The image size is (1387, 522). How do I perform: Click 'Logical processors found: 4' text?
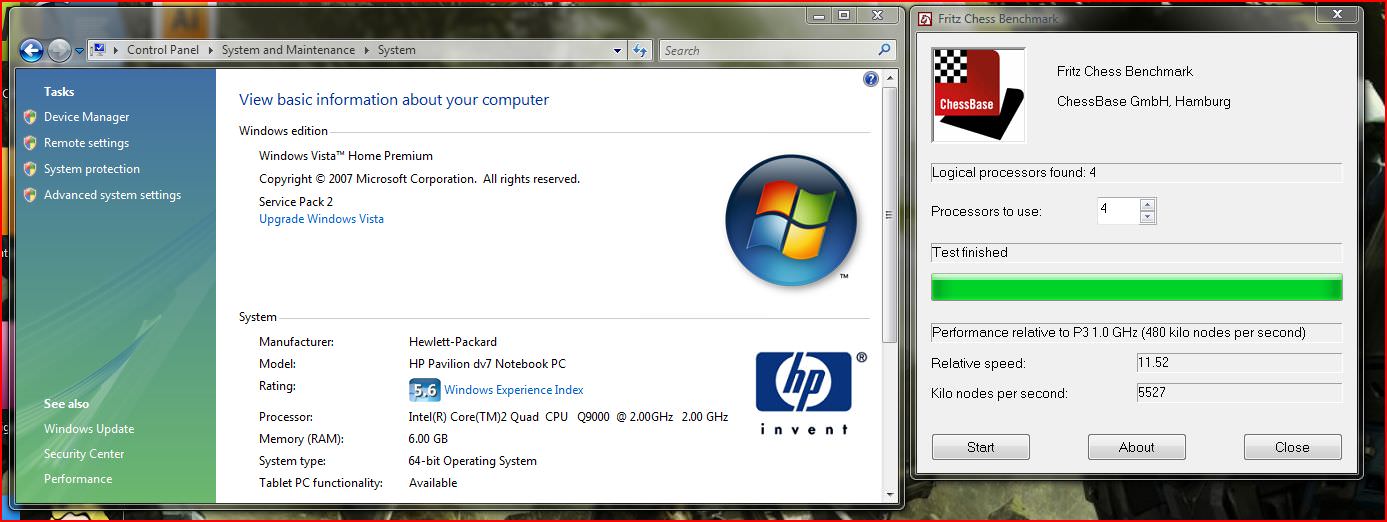1014,173
